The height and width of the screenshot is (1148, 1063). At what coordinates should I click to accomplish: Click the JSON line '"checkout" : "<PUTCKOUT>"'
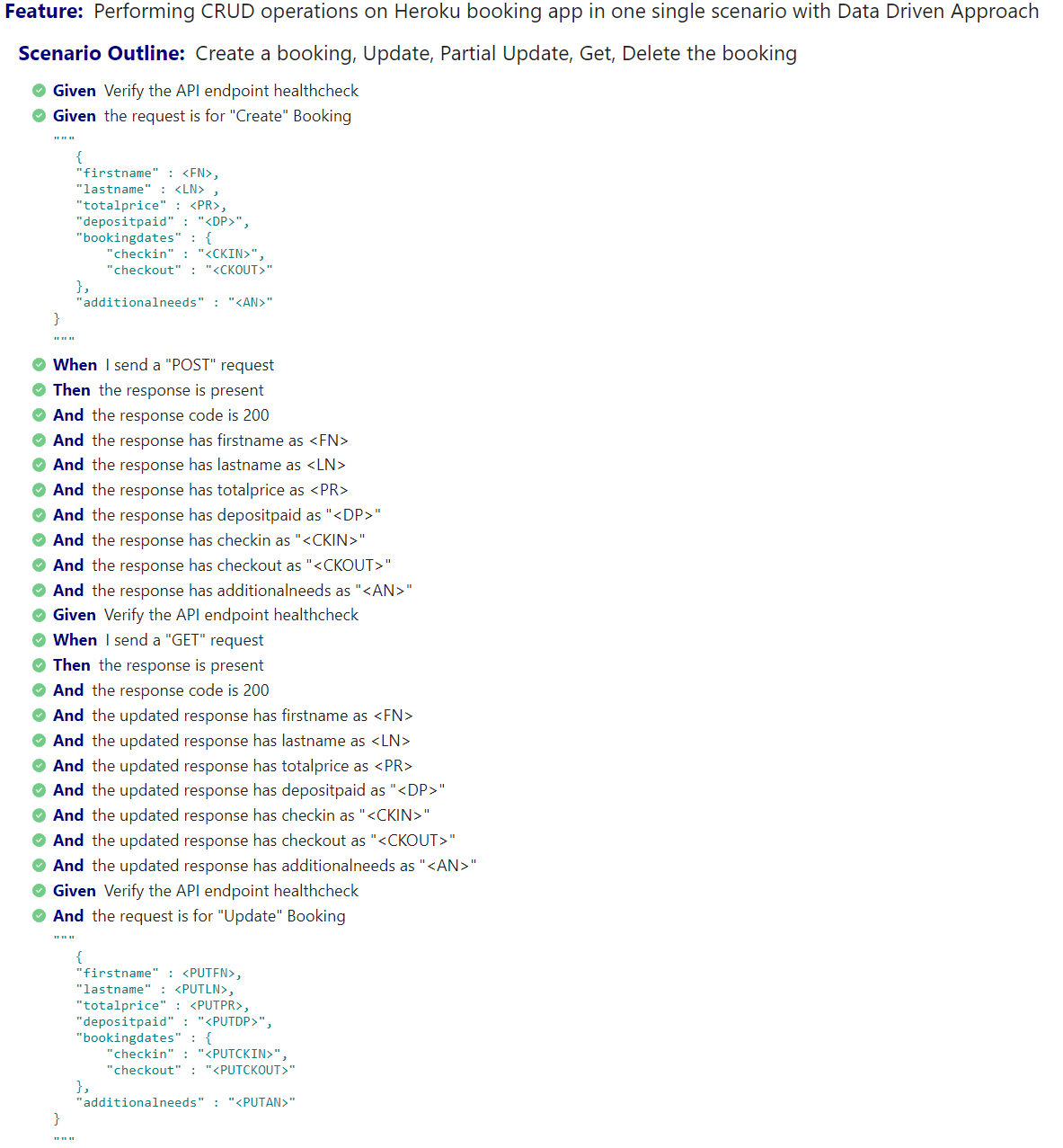(x=200, y=1071)
